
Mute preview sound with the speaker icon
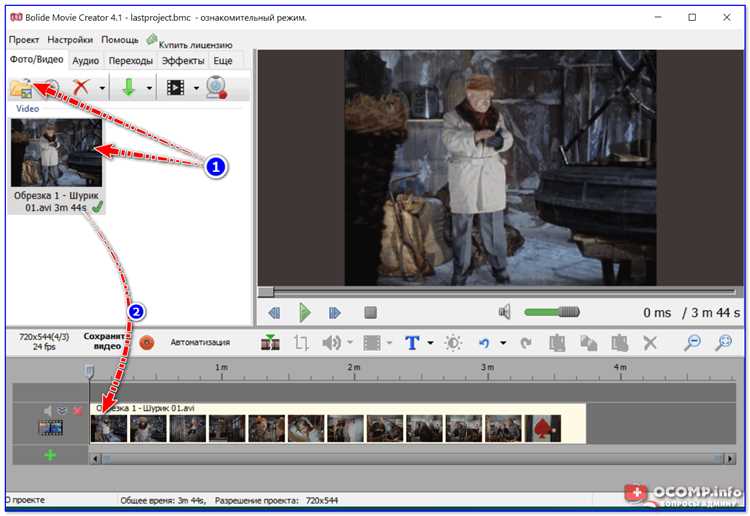(x=505, y=312)
